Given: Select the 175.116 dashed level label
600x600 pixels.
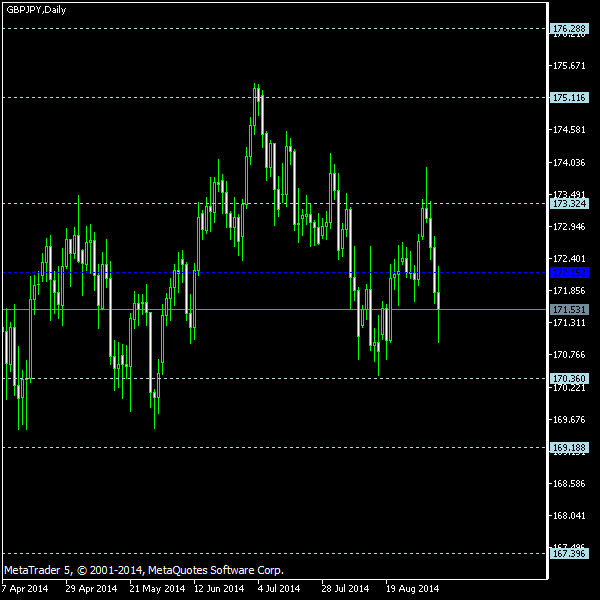Looking at the screenshot, I should (569, 98).
